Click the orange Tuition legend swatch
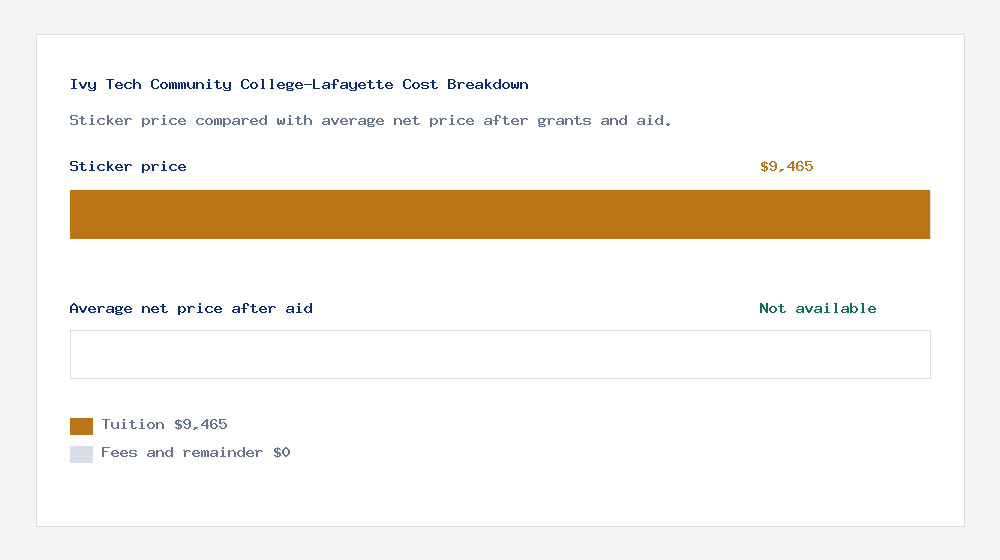The height and width of the screenshot is (560, 1000). point(81,426)
